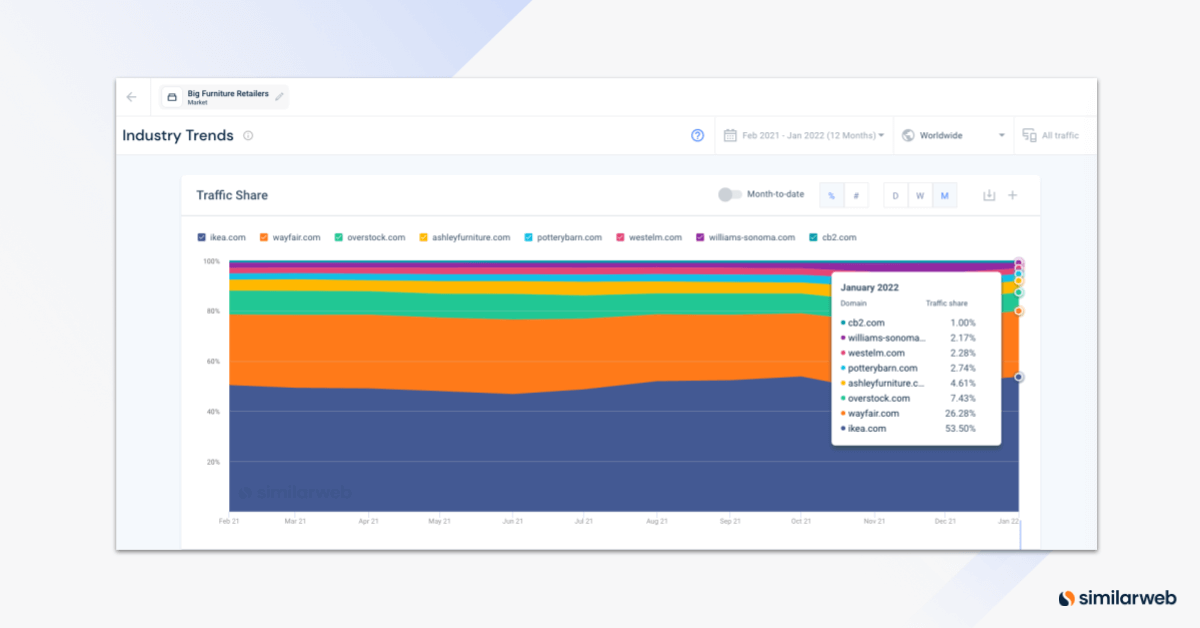Click westelm.com row showing 2.28% in tooltip
This screenshot has height=628, width=1200.
908,353
